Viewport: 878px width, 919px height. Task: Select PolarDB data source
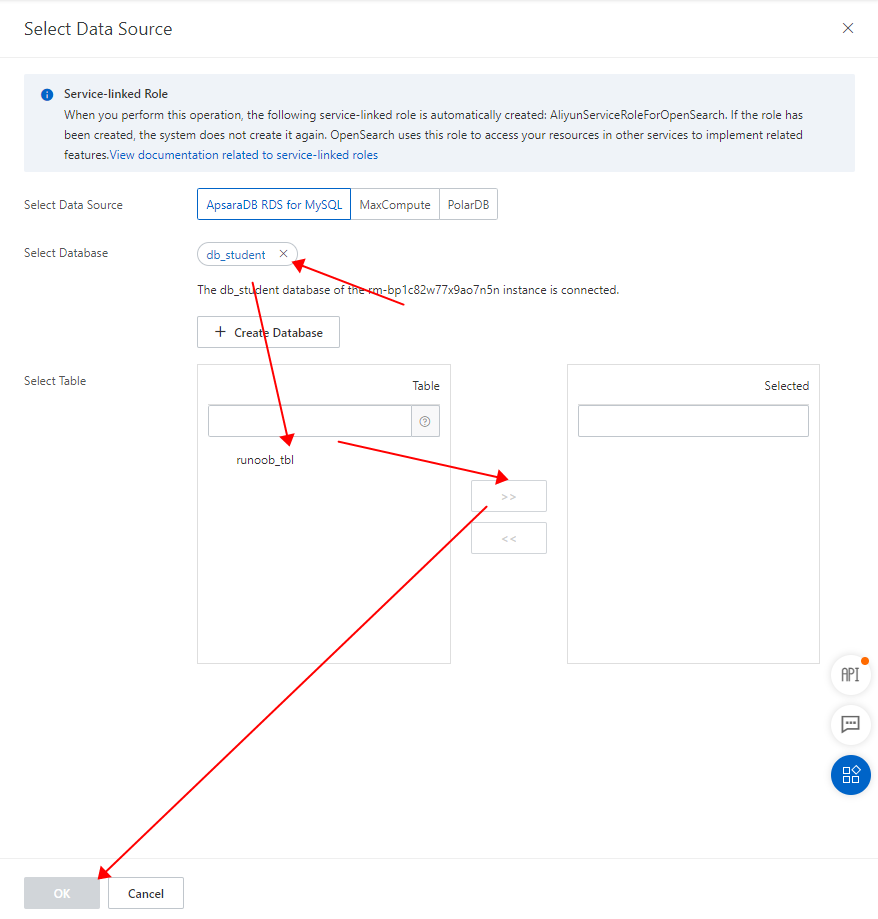pyautogui.click(x=468, y=204)
